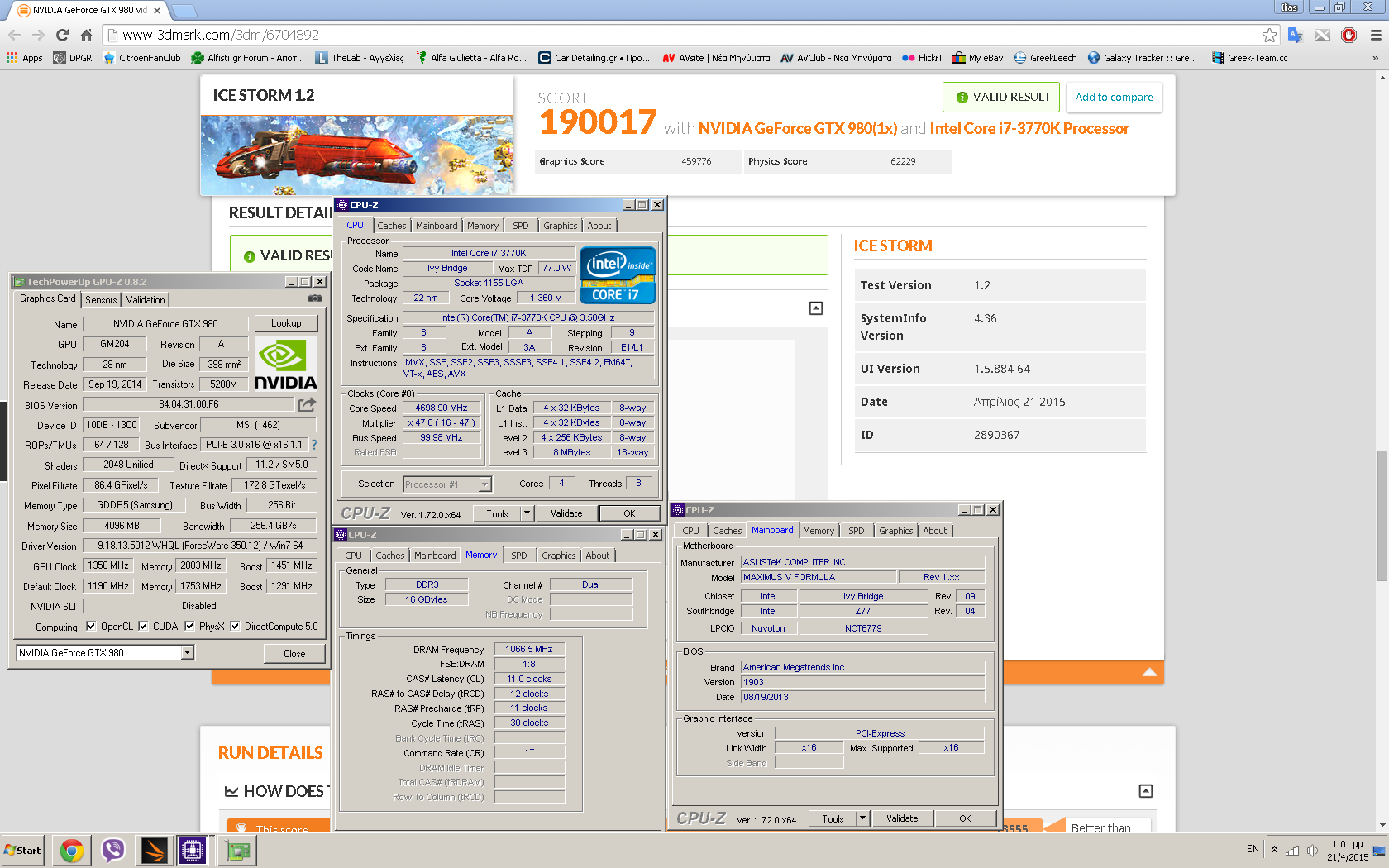Open a new Chrome tab
The width and height of the screenshot is (1389, 868).
click(184, 11)
